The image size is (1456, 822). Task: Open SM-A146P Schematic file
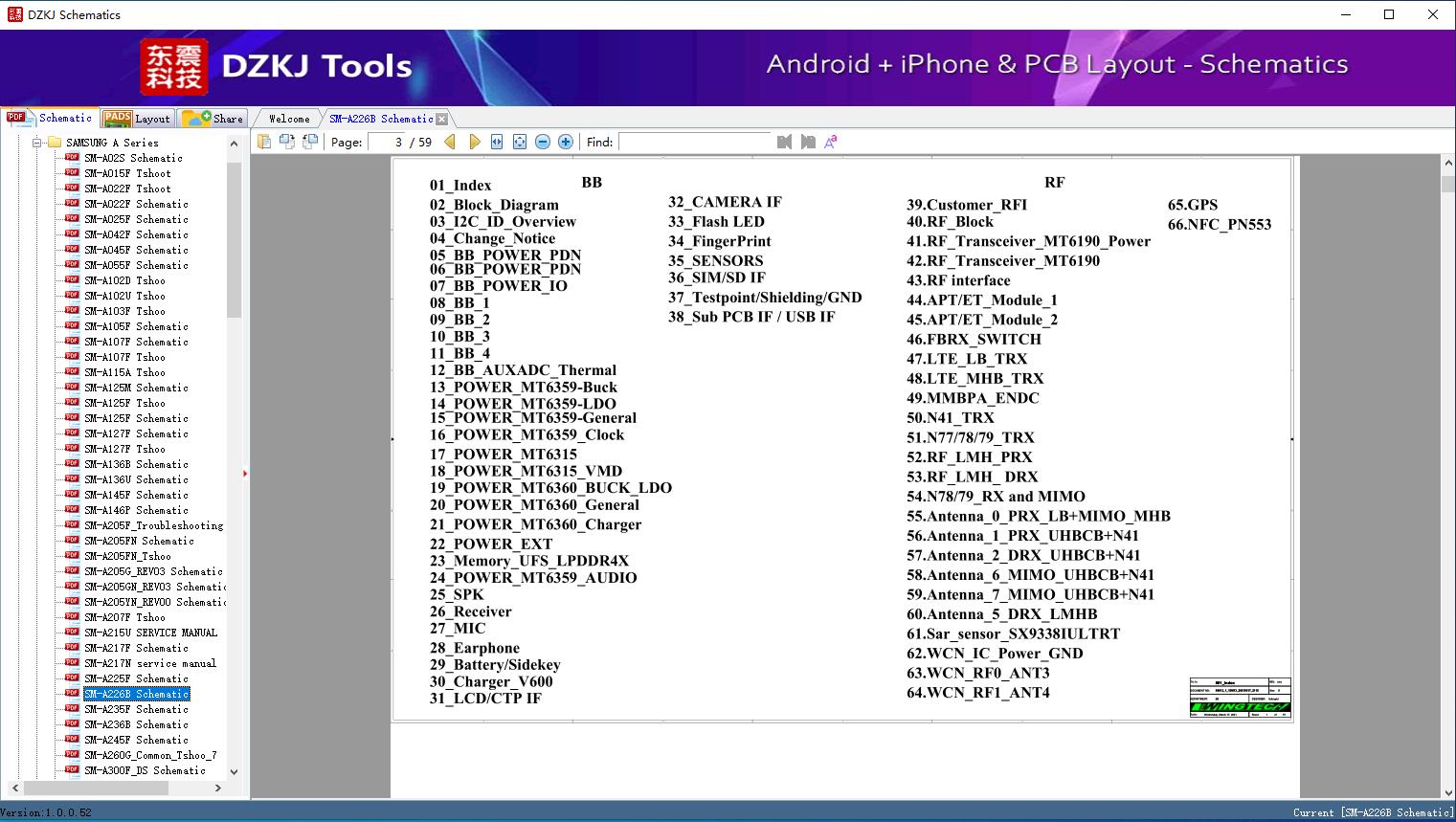pyautogui.click(x=136, y=510)
